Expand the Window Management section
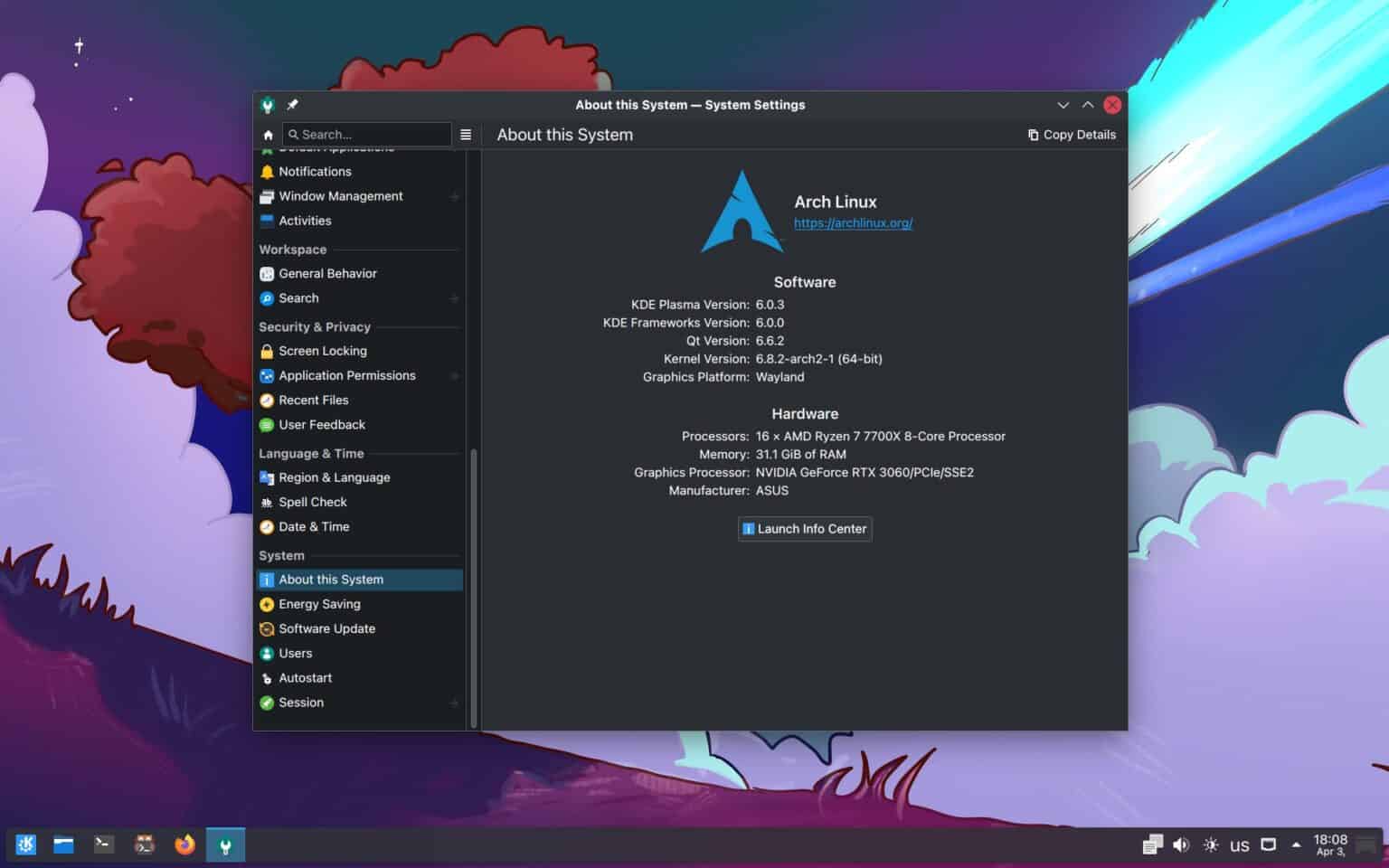1389x868 pixels. pos(455,196)
